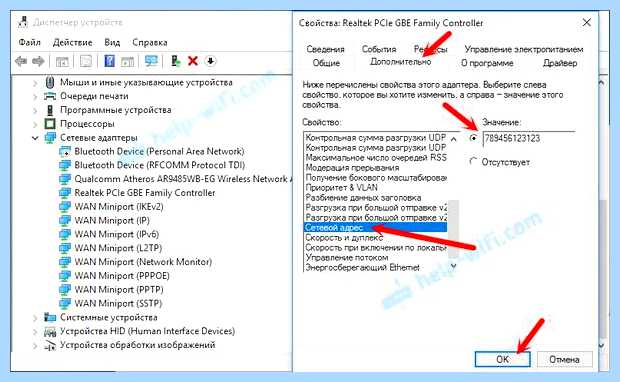620x382 pixels.
Task: Toggle the console tree toolbar icon
Action: coord(62,61)
